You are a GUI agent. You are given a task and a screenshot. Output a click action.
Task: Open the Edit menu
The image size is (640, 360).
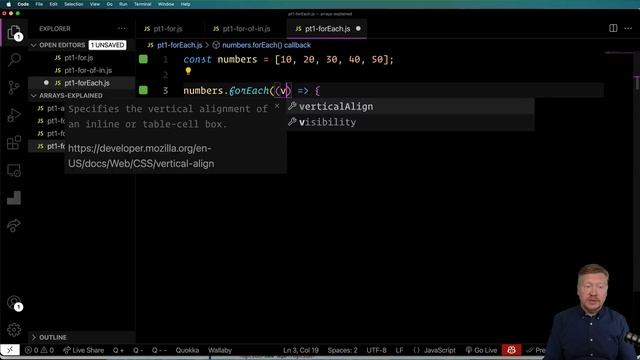(53, 4)
